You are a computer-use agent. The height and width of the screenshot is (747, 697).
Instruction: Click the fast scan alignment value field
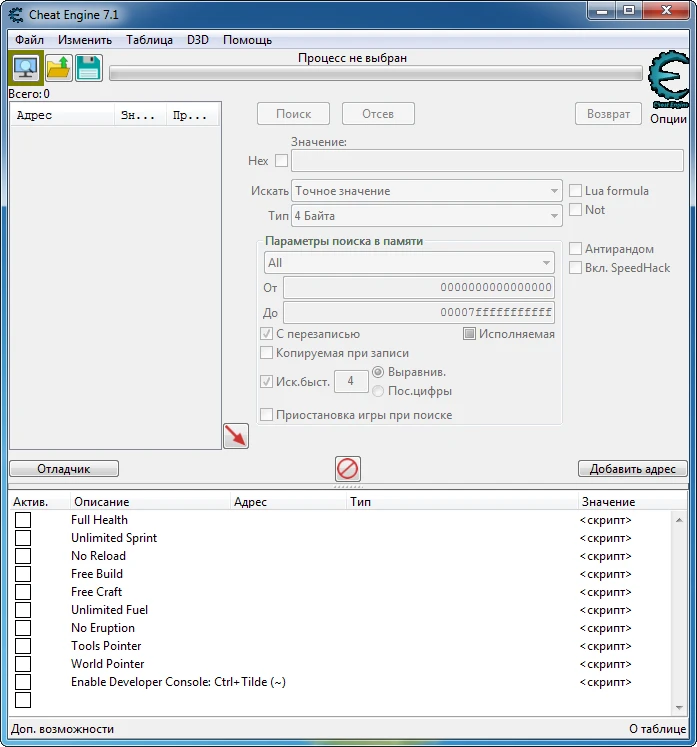coord(351,381)
